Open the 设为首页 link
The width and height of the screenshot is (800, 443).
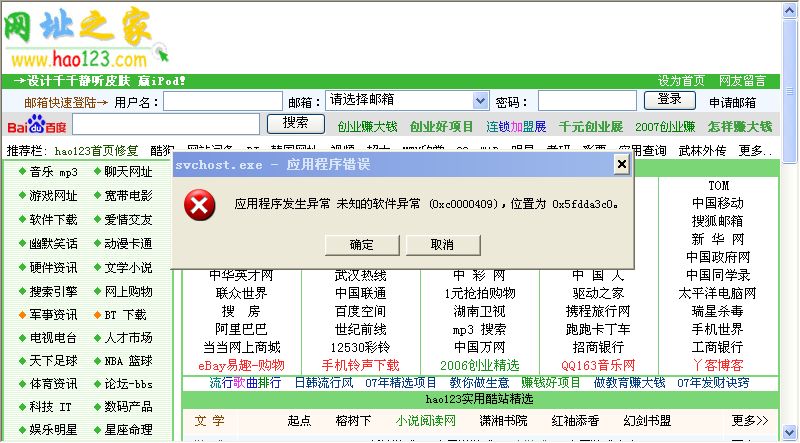click(x=681, y=81)
